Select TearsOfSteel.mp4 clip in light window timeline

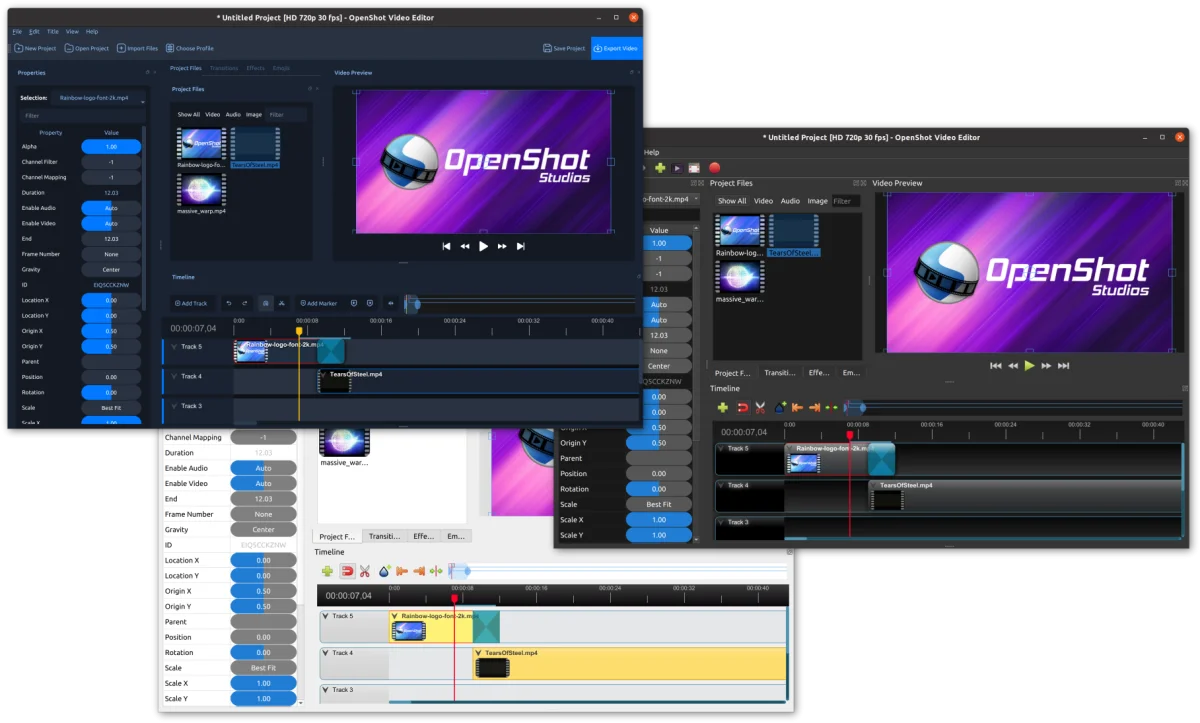click(630, 664)
